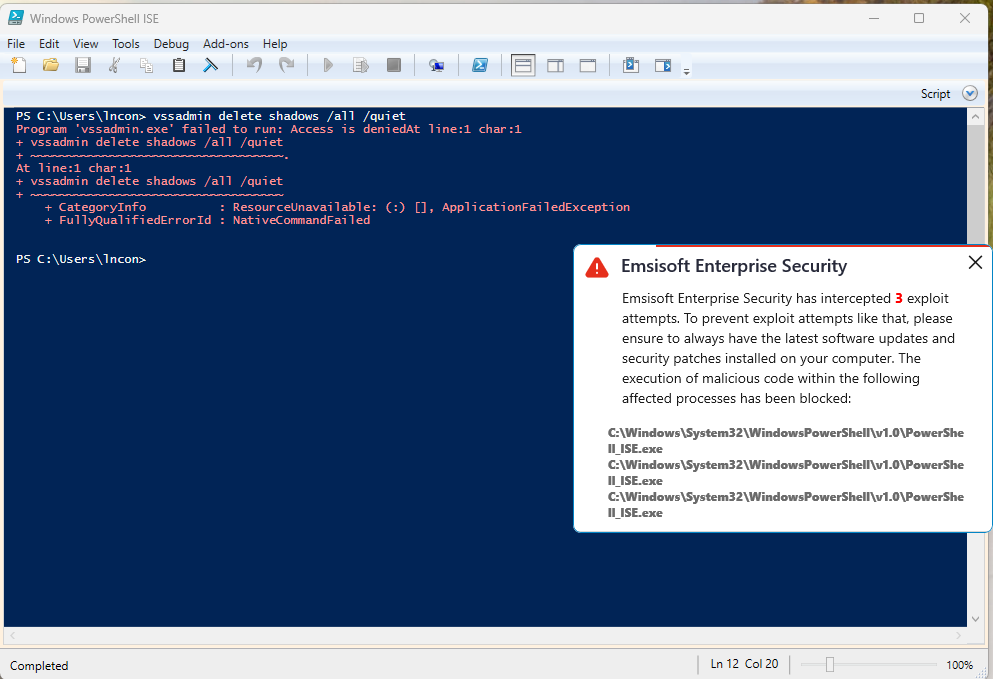993x679 pixels.
Task: Click the zoom slider thumb
Action: coord(830,664)
